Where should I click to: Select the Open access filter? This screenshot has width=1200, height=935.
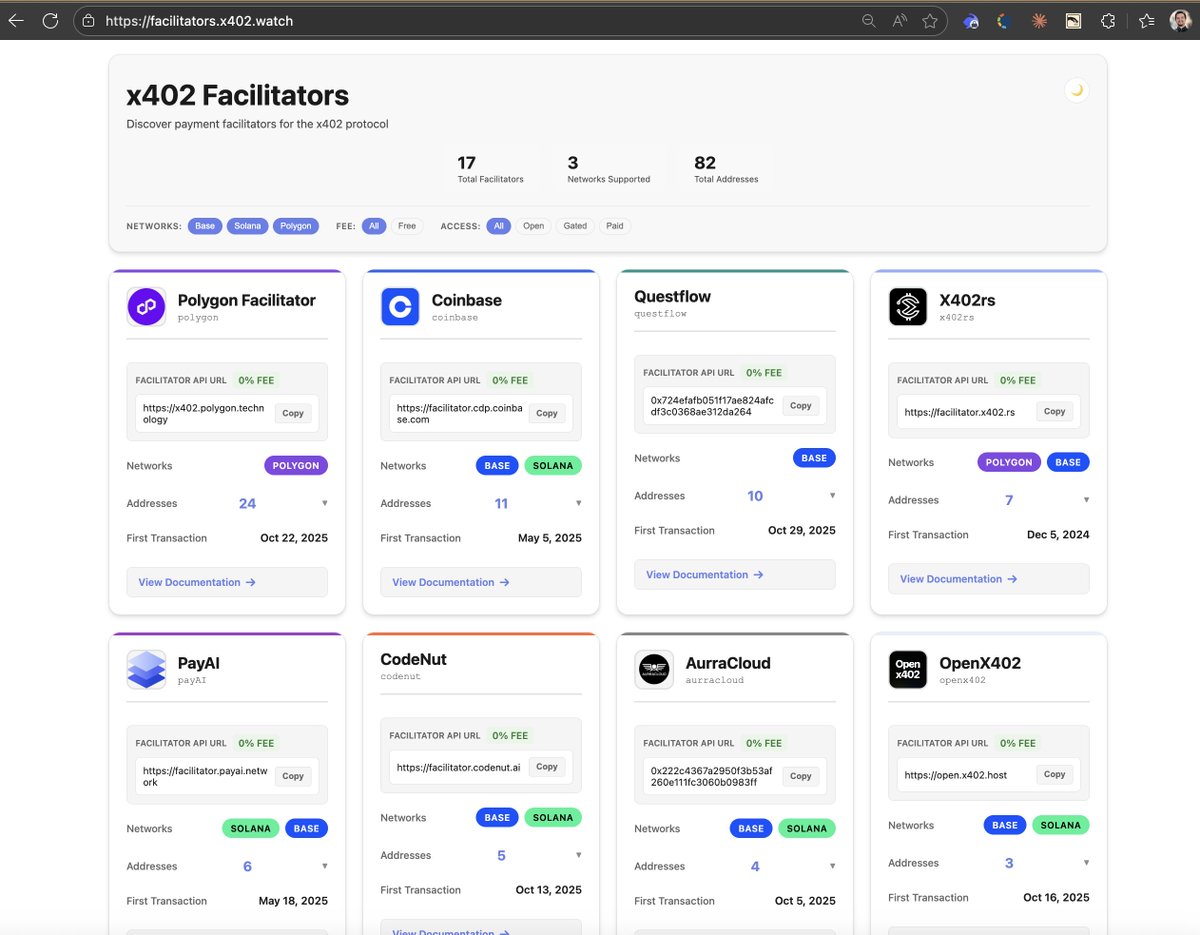[534, 226]
